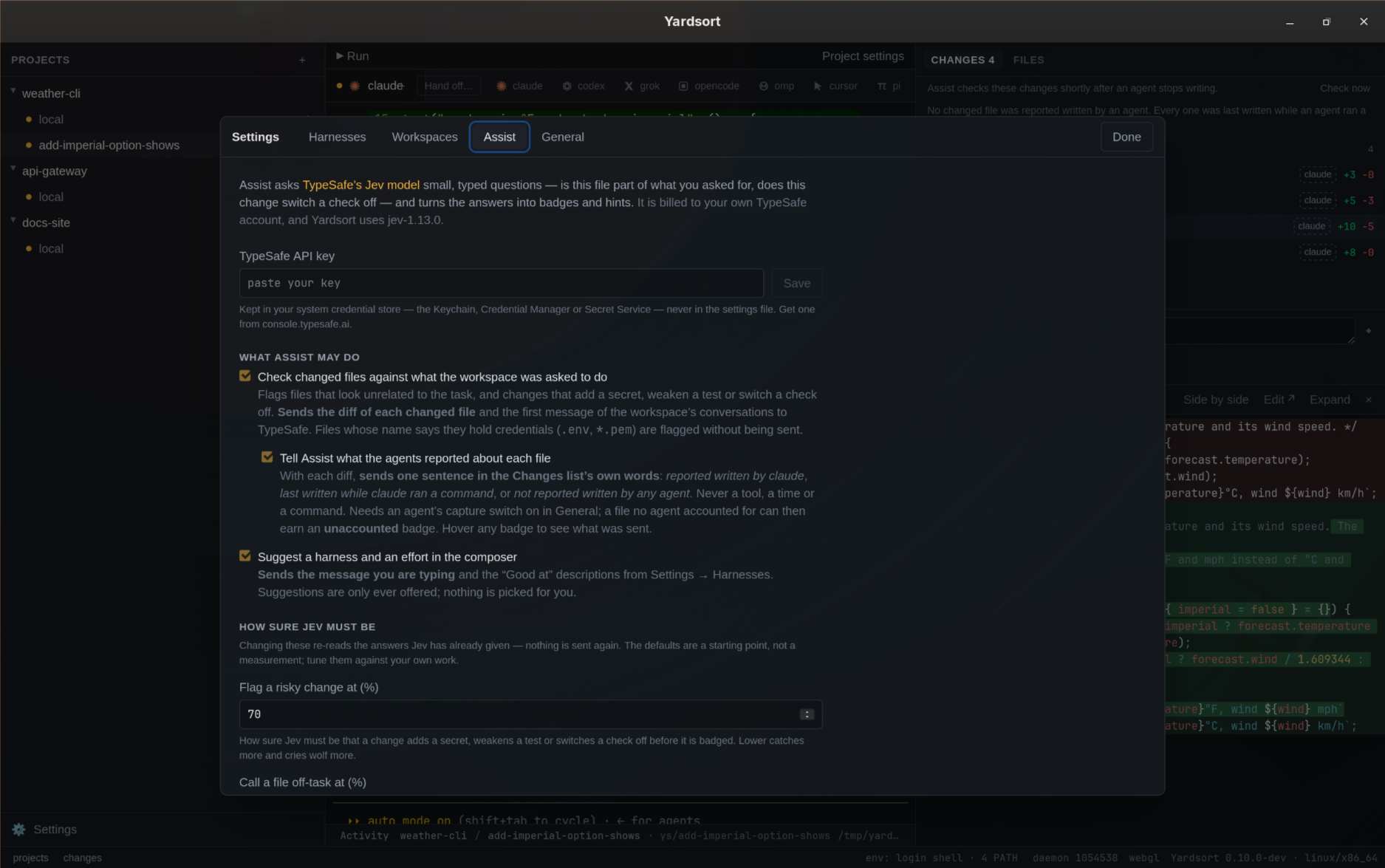This screenshot has height=868, width=1385.
Task: Toggle 'Check changed files against' task checkbox
Action: point(245,376)
